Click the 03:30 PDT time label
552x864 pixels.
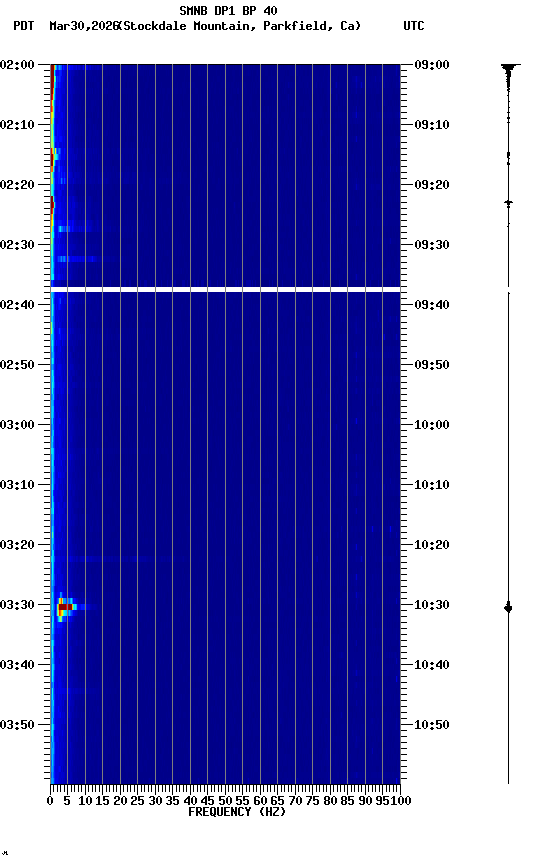17,605
